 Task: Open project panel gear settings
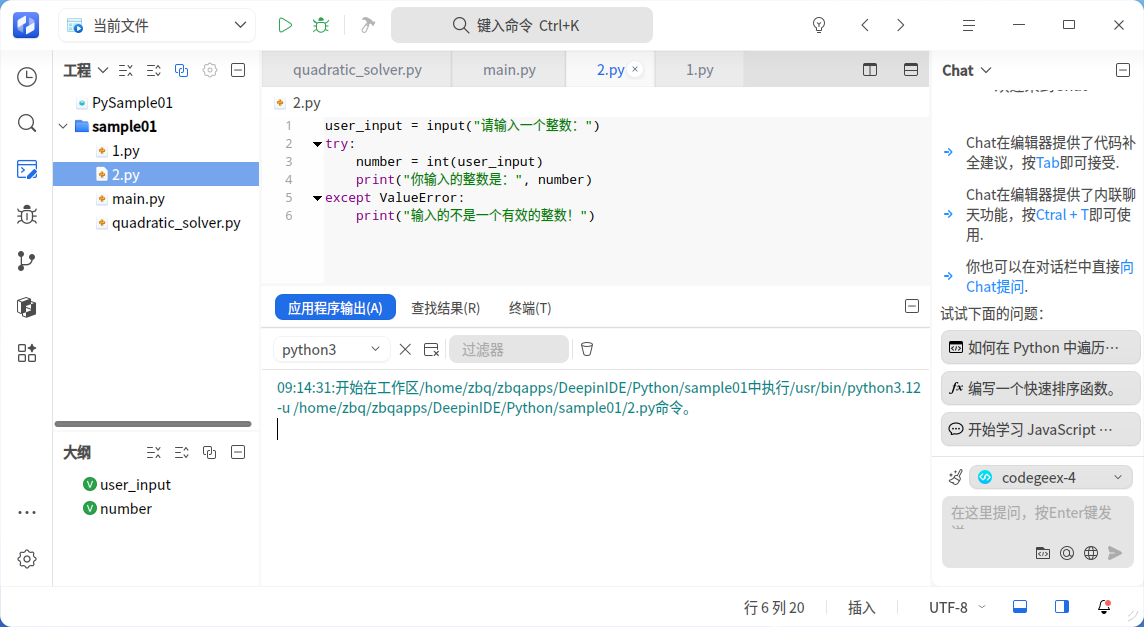[210, 70]
